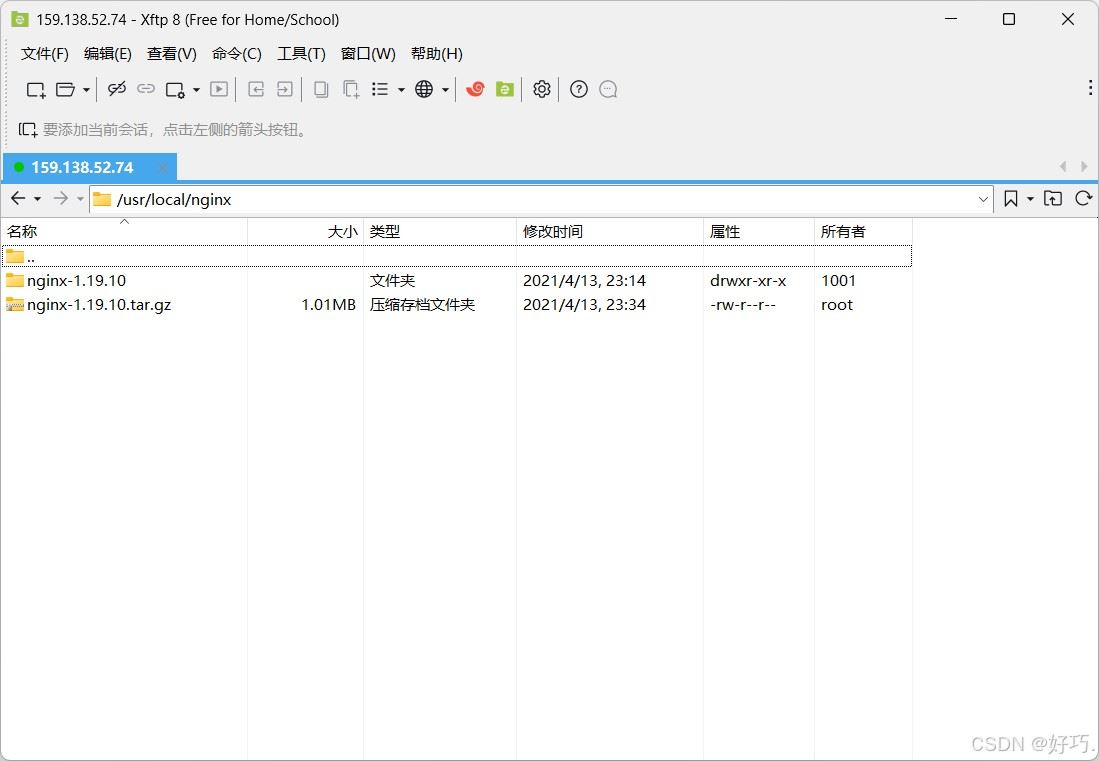Sort by the 属性 column header
The width and height of the screenshot is (1099, 761).
758,231
